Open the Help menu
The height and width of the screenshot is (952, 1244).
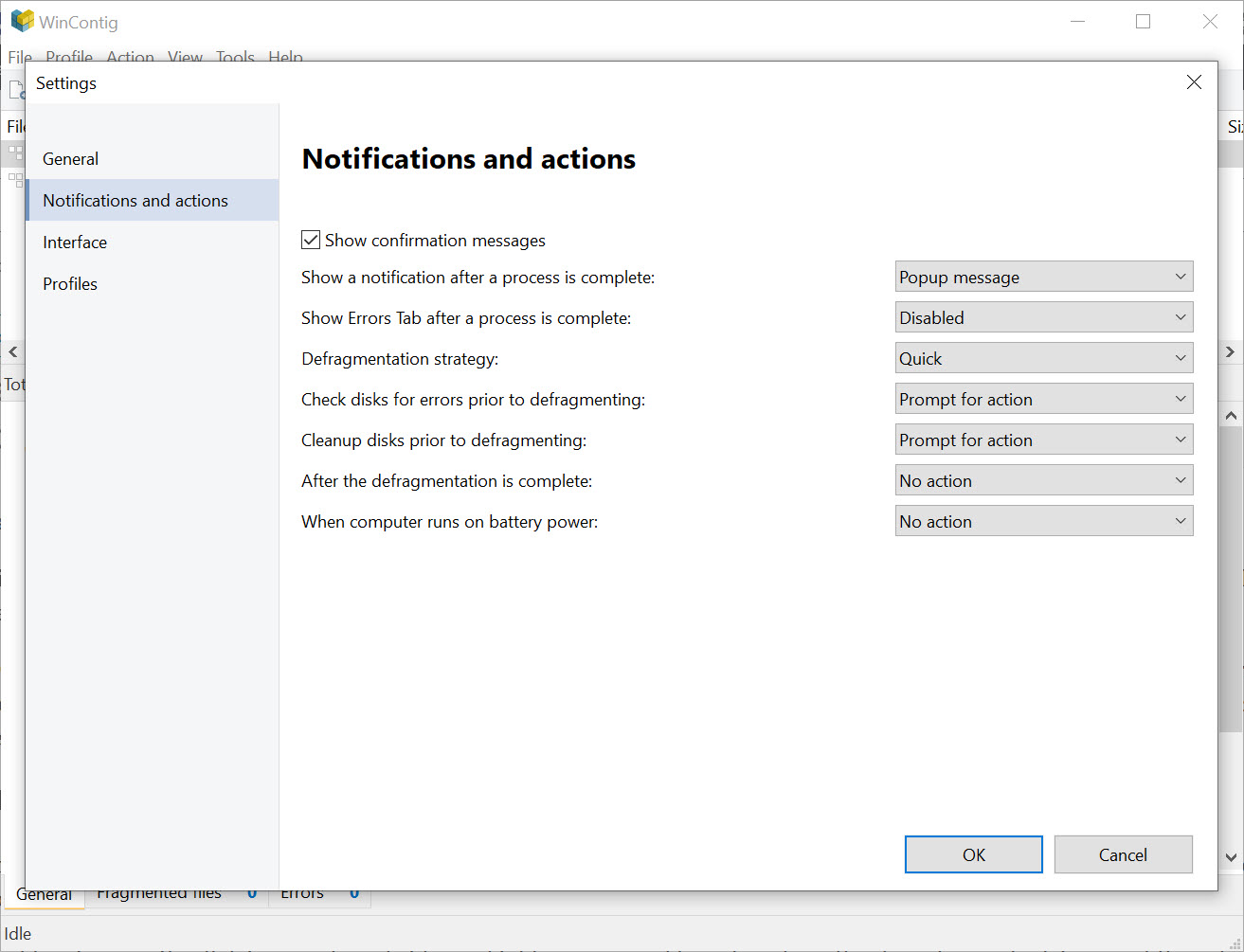tap(285, 57)
